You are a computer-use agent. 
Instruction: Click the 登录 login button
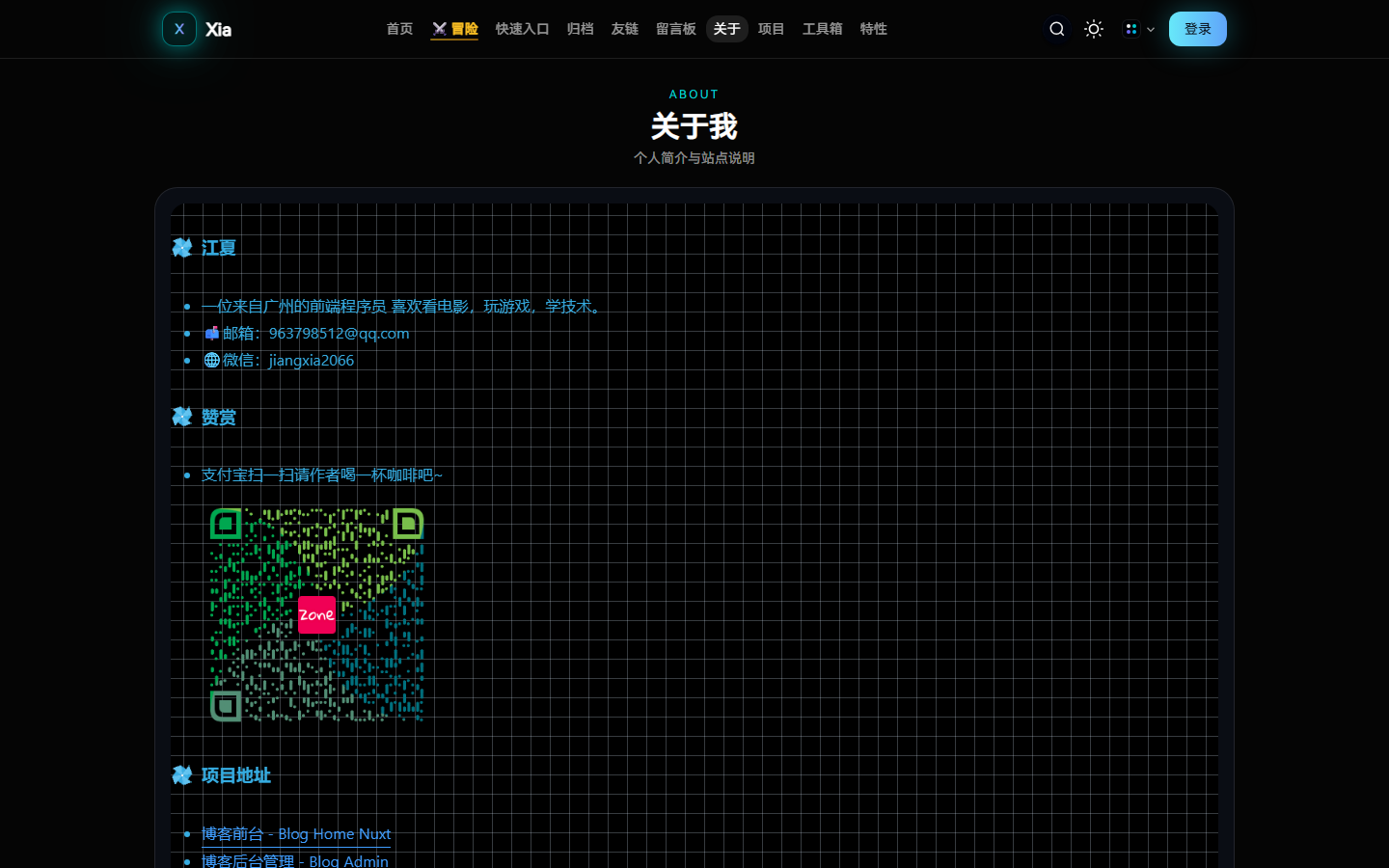[1198, 29]
